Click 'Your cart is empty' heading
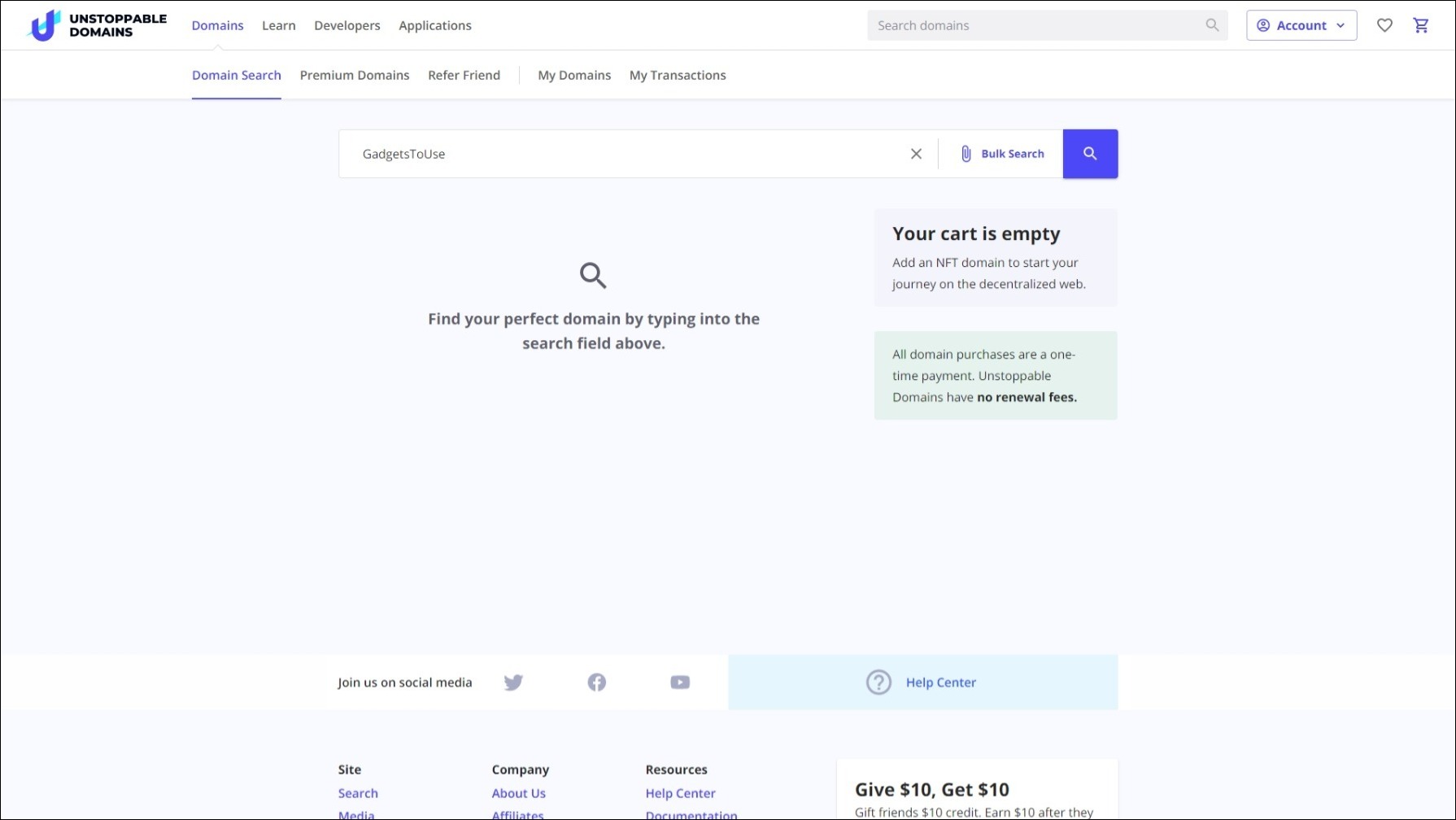 tap(976, 234)
